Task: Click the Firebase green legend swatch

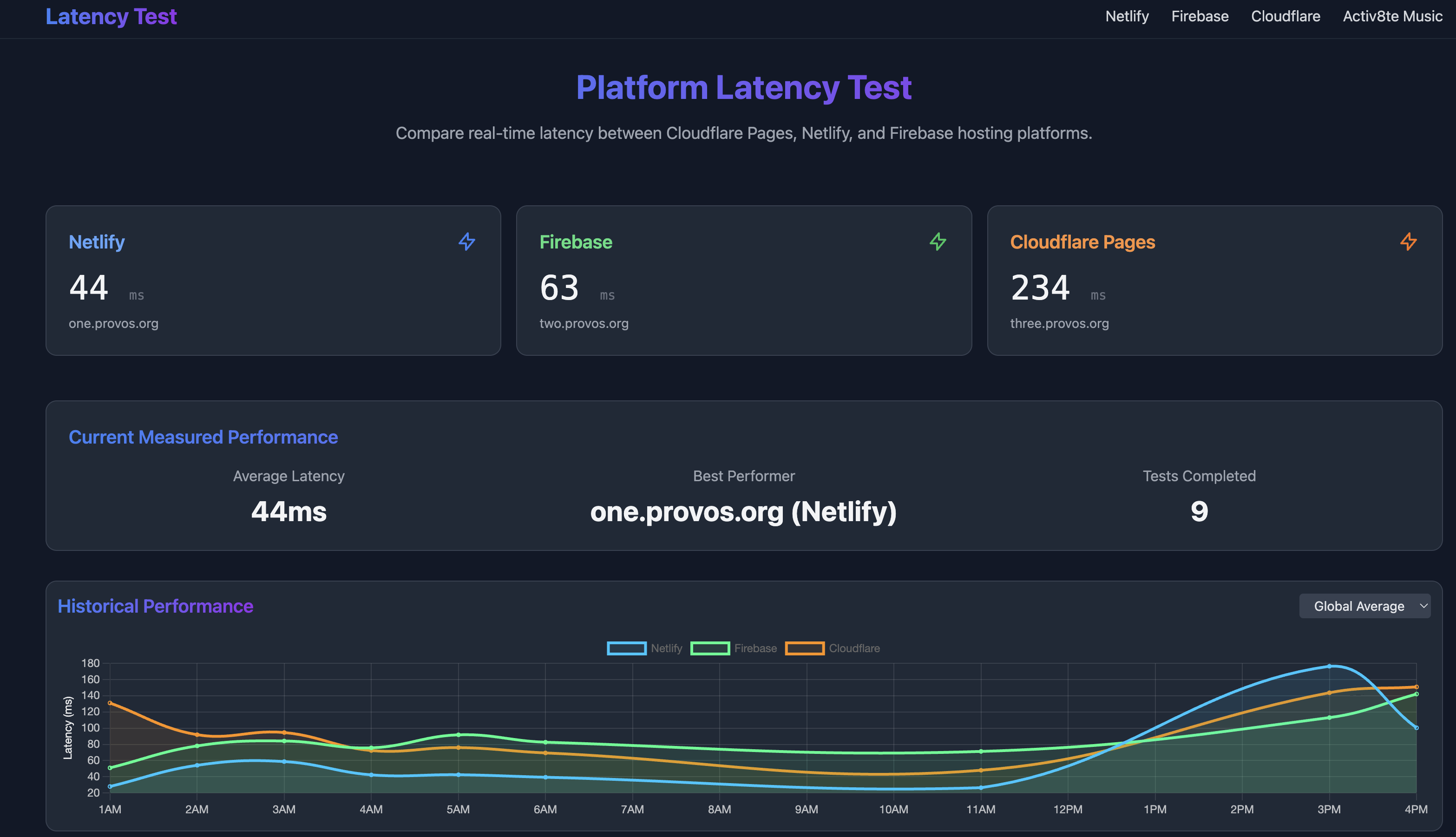Action: (x=710, y=648)
